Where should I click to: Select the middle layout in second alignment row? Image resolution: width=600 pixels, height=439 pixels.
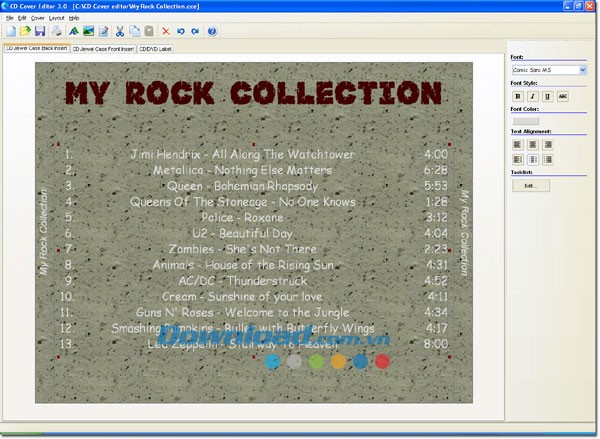532,159
